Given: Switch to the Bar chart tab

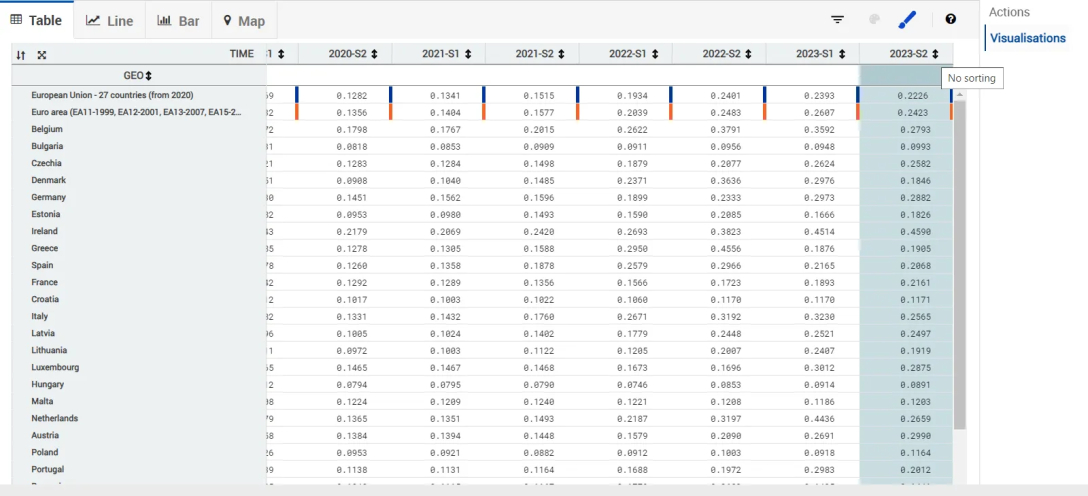Looking at the screenshot, I should coord(179,21).
